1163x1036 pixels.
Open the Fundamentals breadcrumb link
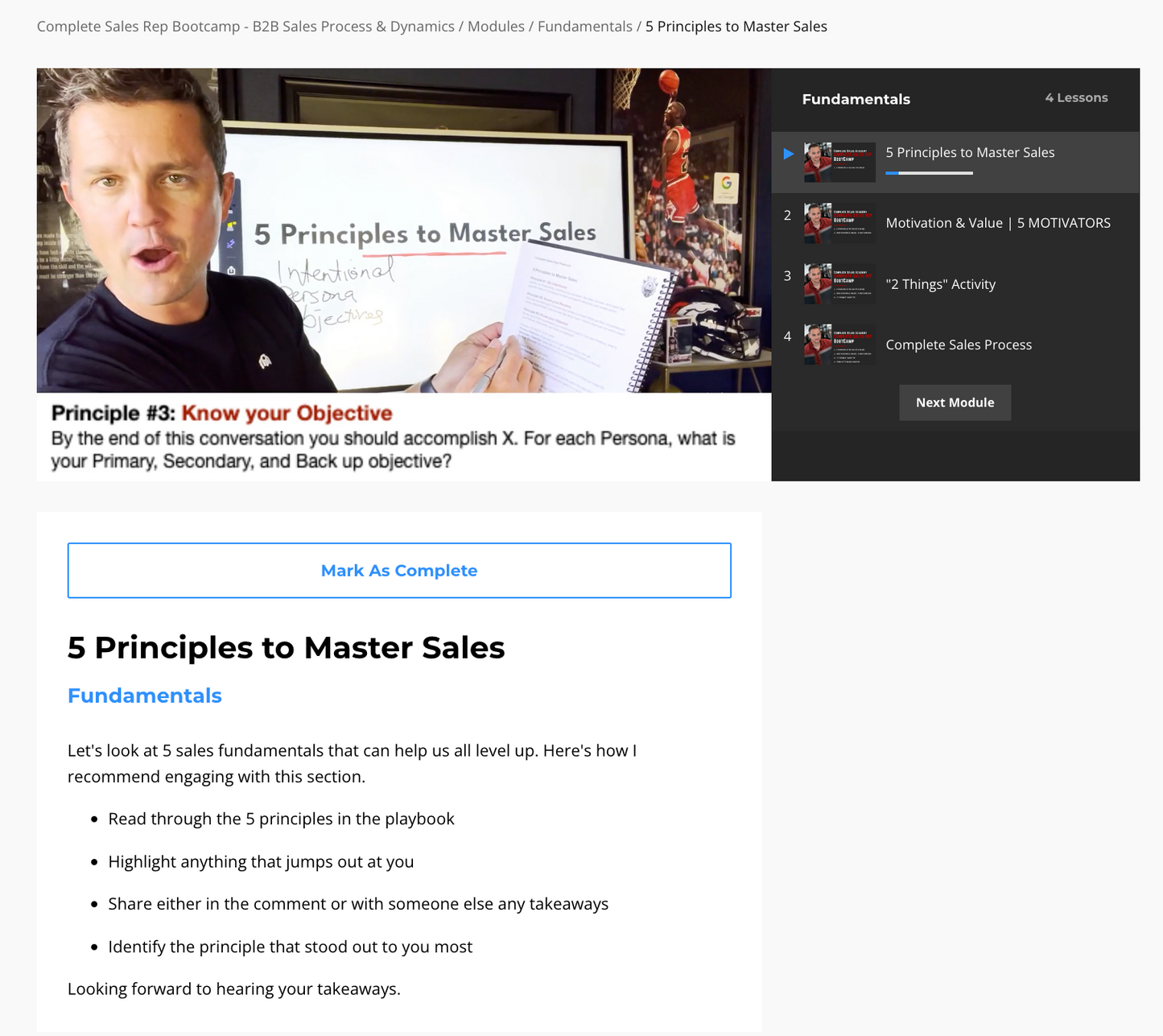point(585,27)
